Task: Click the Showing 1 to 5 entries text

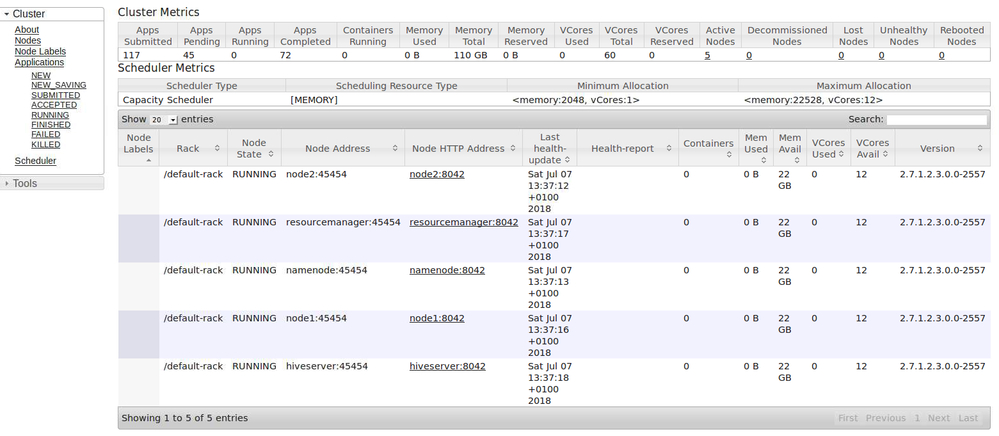Action: (x=185, y=418)
